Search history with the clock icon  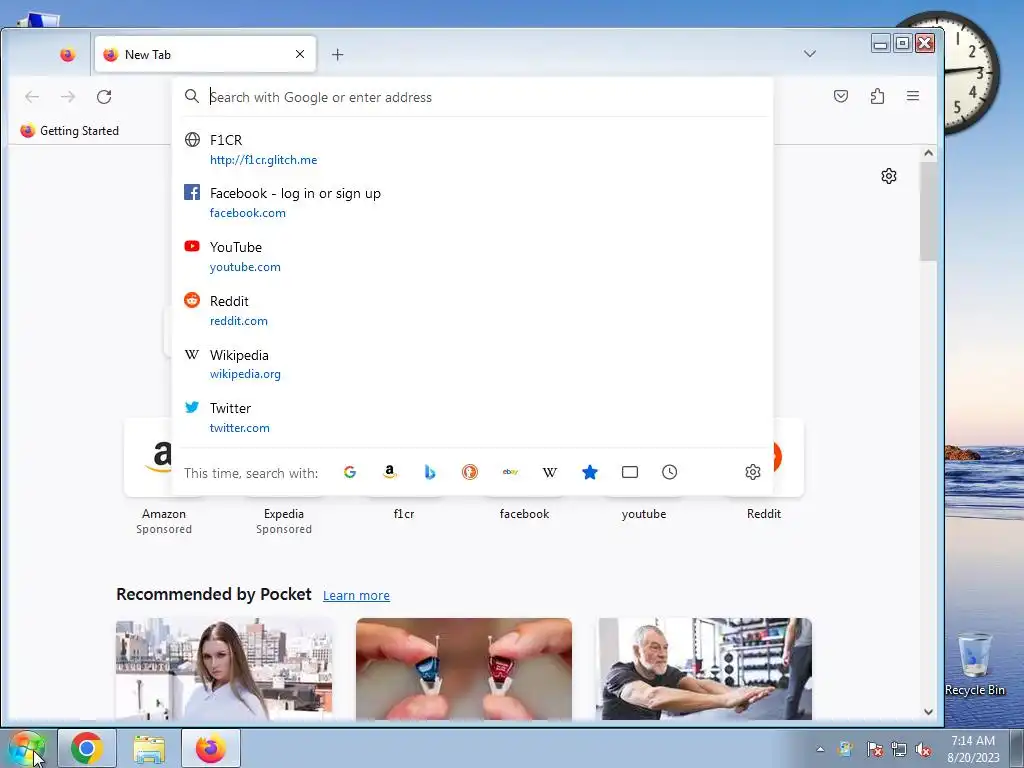[x=669, y=472]
